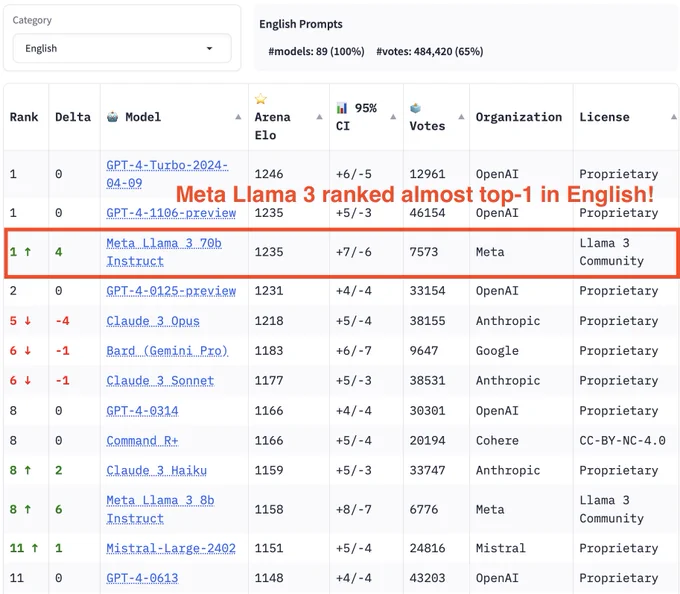Select the votes value 43203

click(427, 578)
